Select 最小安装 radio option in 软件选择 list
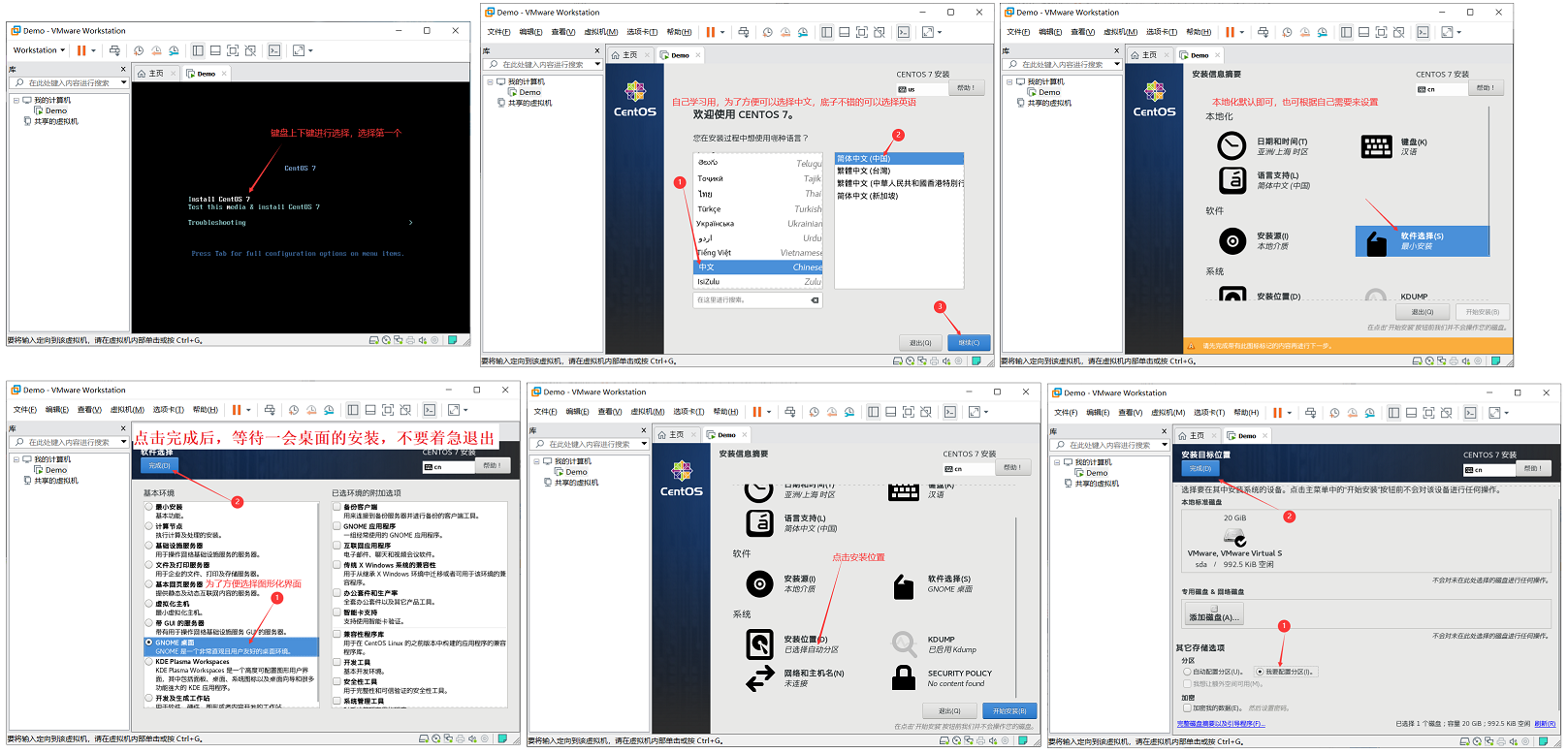The width and height of the screenshot is (1568, 753). point(149,507)
